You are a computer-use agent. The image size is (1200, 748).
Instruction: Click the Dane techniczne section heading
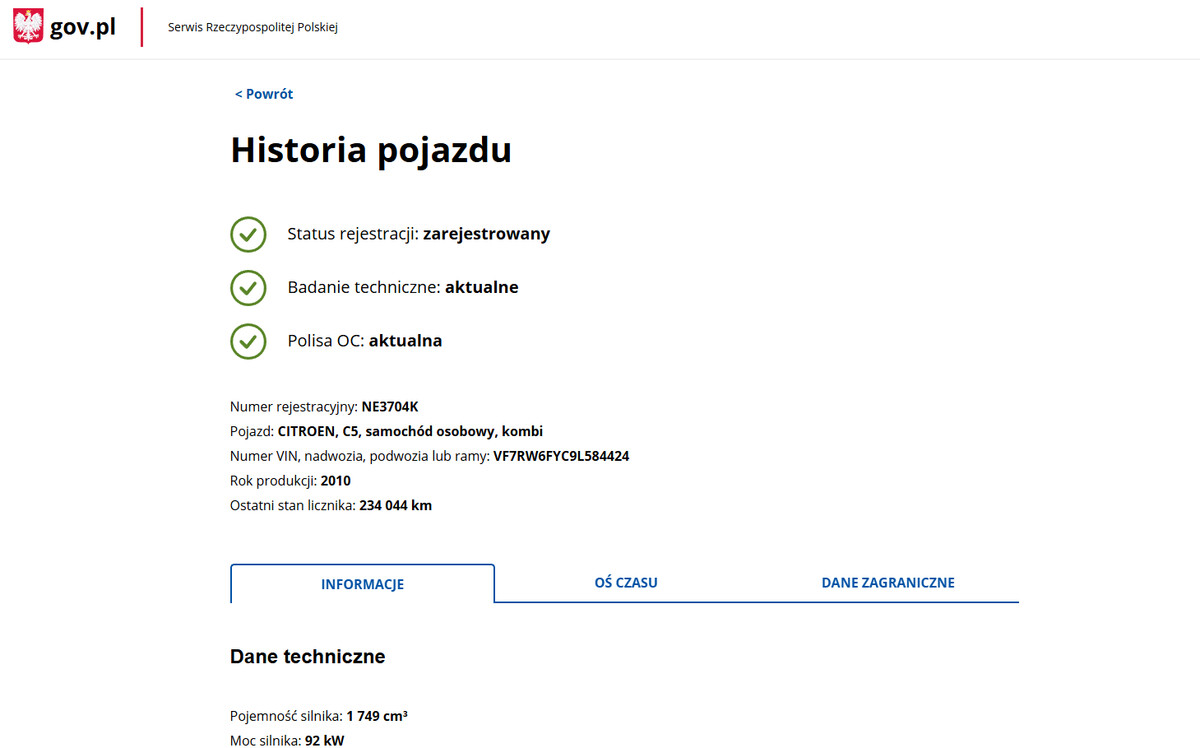point(307,657)
